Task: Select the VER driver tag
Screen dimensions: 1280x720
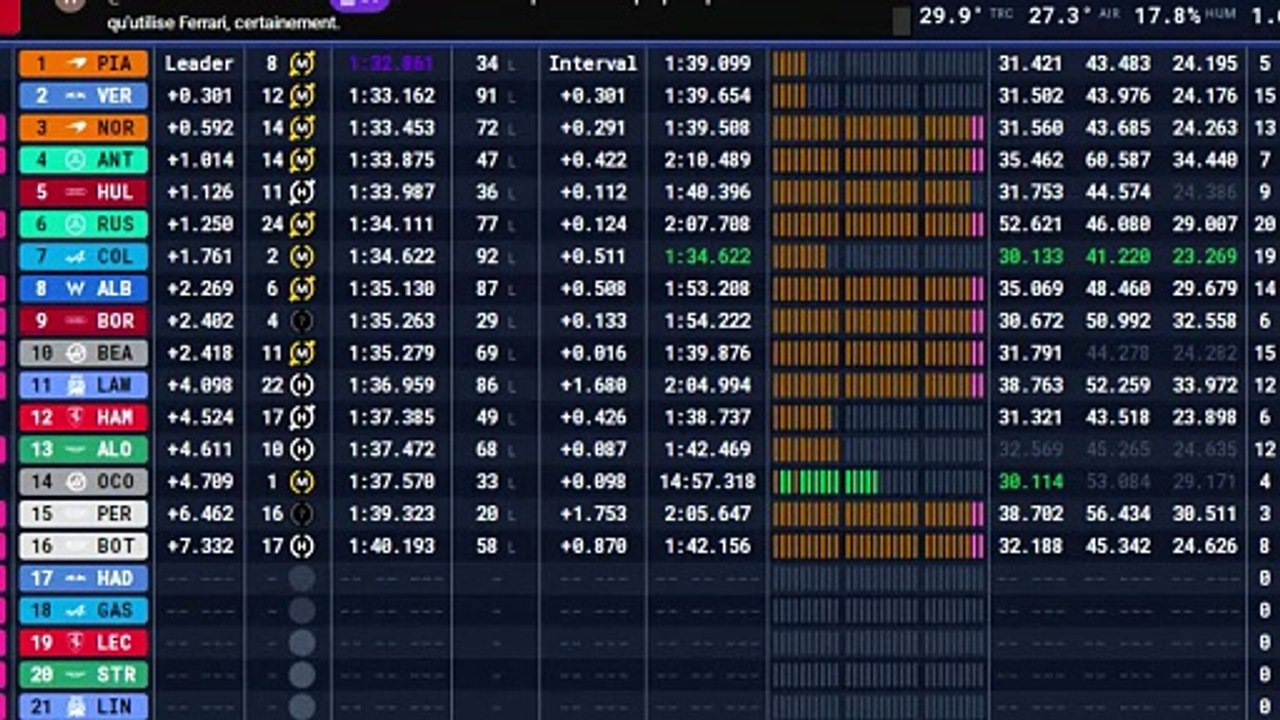Action: point(83,96)
